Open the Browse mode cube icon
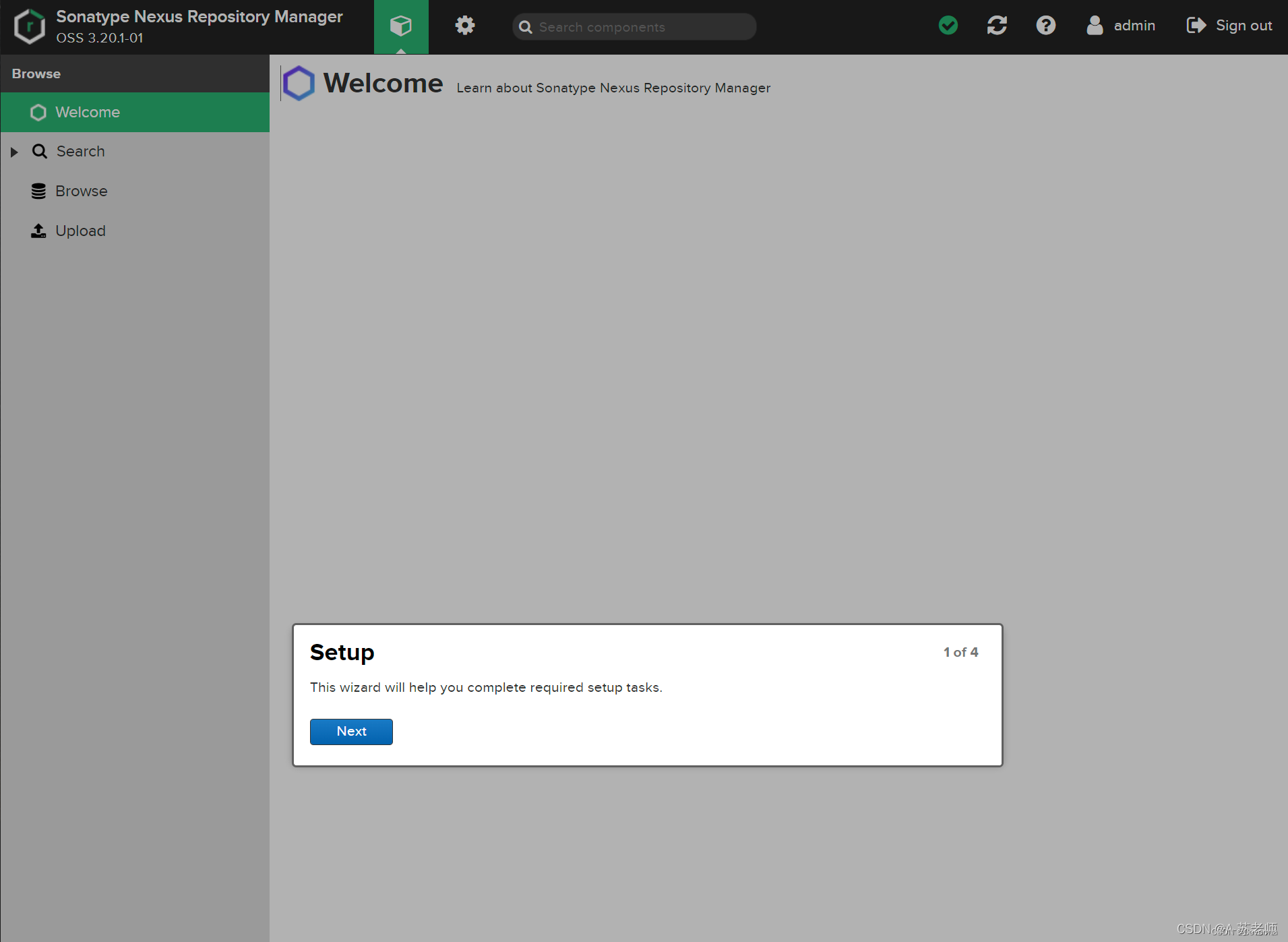 coord(401,26)
